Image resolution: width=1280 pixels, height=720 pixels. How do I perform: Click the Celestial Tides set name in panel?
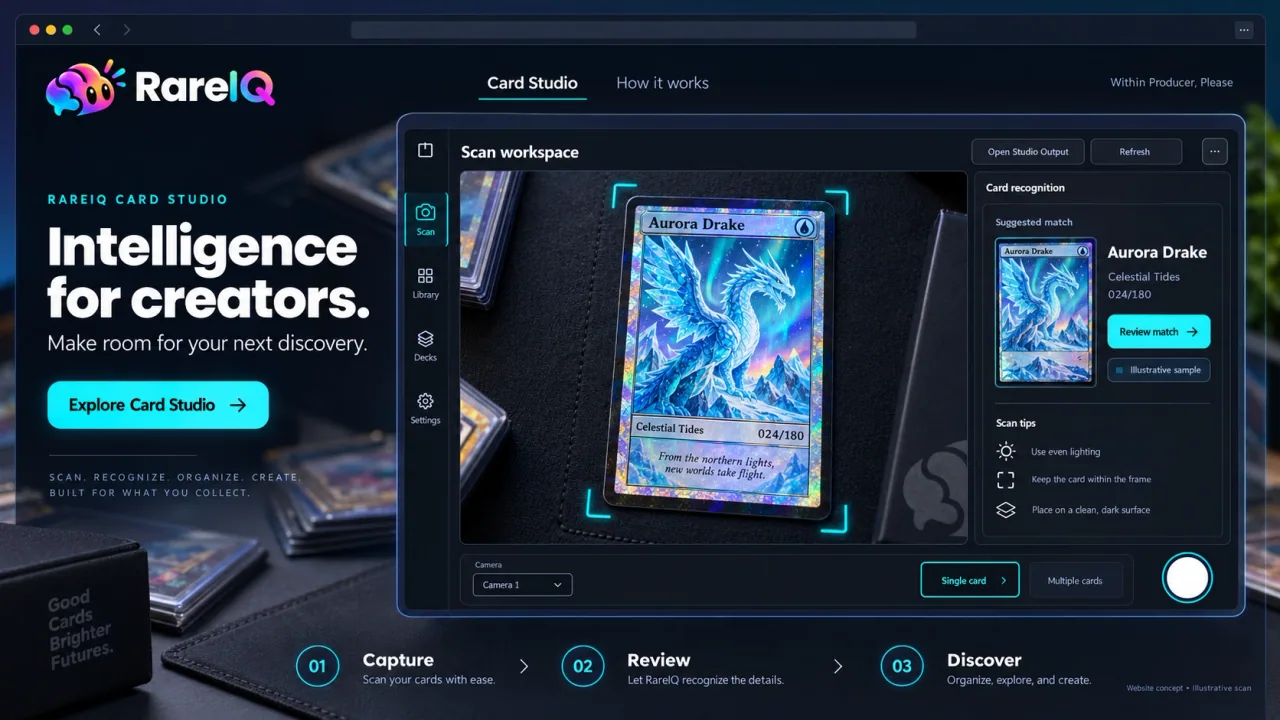[1144, 277]
